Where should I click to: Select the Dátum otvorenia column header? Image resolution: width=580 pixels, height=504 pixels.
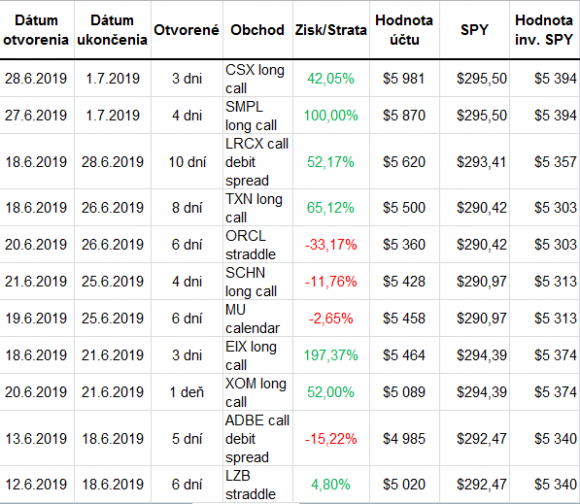(x=37, y=30)
